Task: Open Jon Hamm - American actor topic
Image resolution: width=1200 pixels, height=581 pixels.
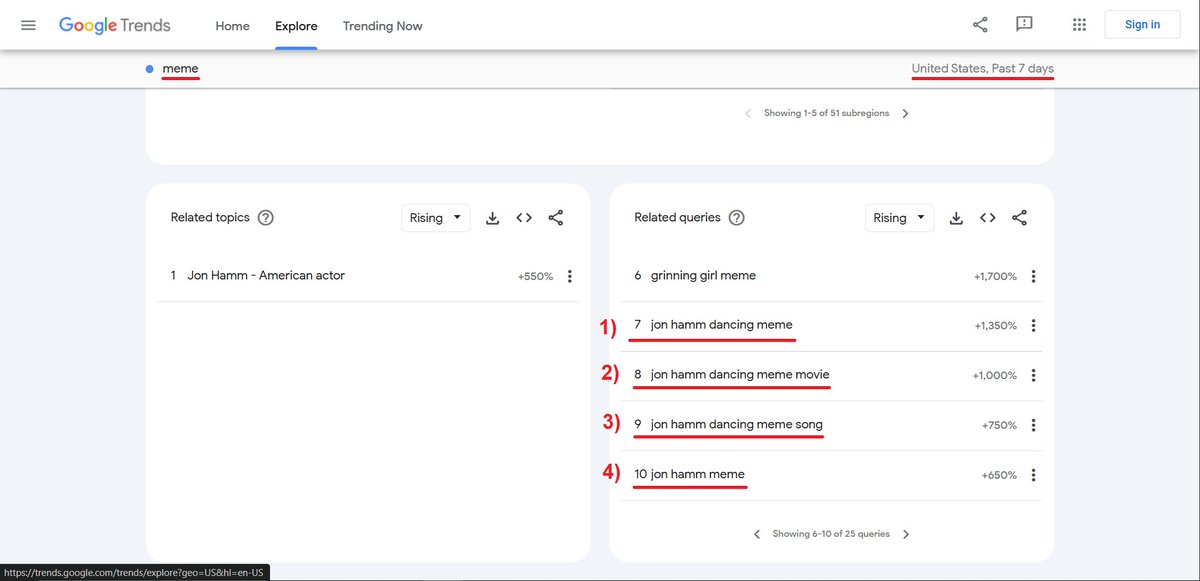Action: click(x=266, y=276)
